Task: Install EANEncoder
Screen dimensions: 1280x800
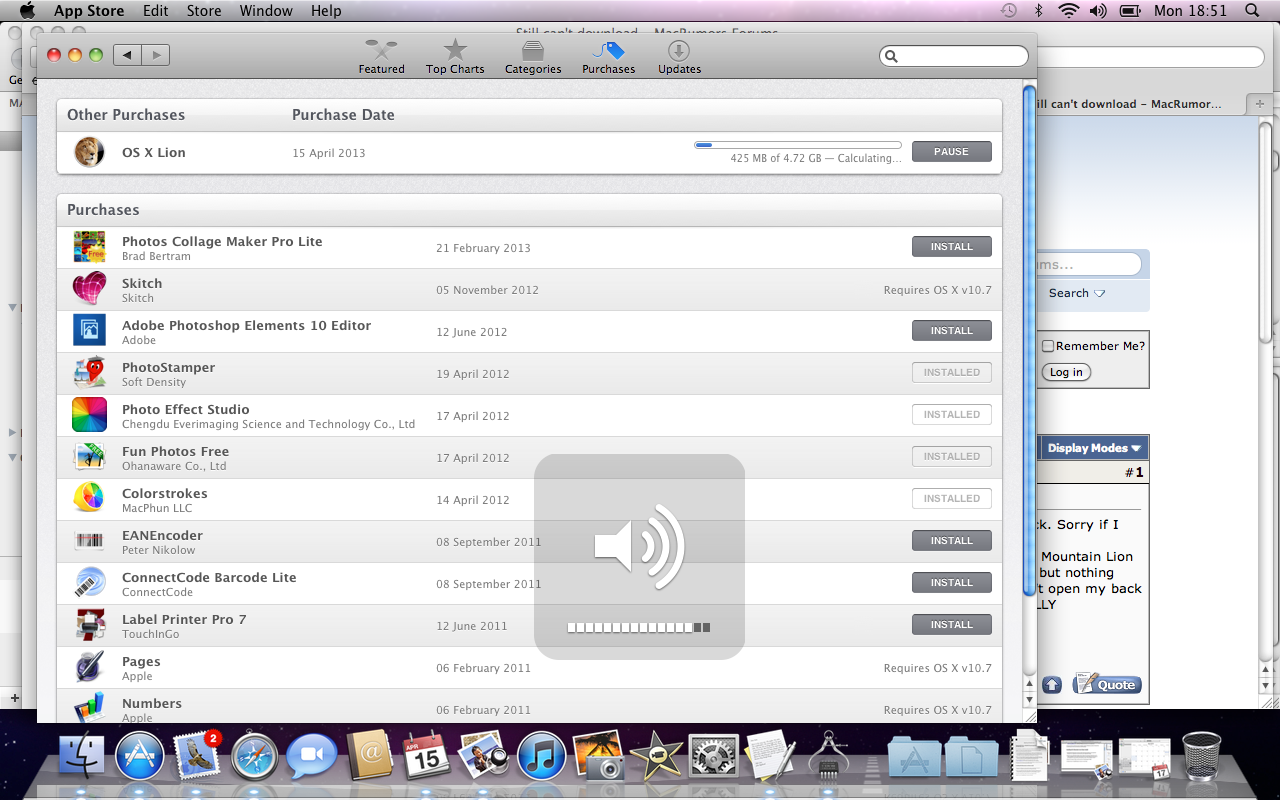Action: pos(951,540)
